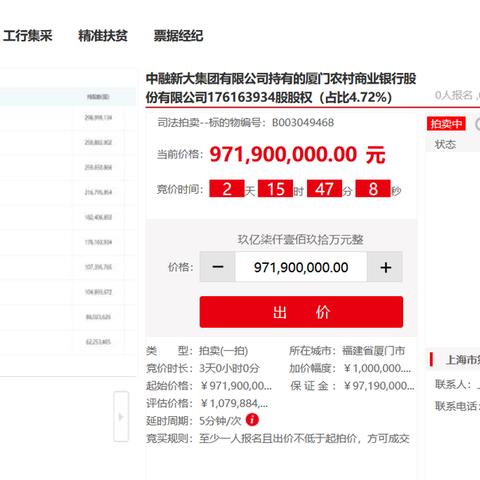Click the minus button to decrease price
This screenshot has height=480, width=480.
pos(218,267)
